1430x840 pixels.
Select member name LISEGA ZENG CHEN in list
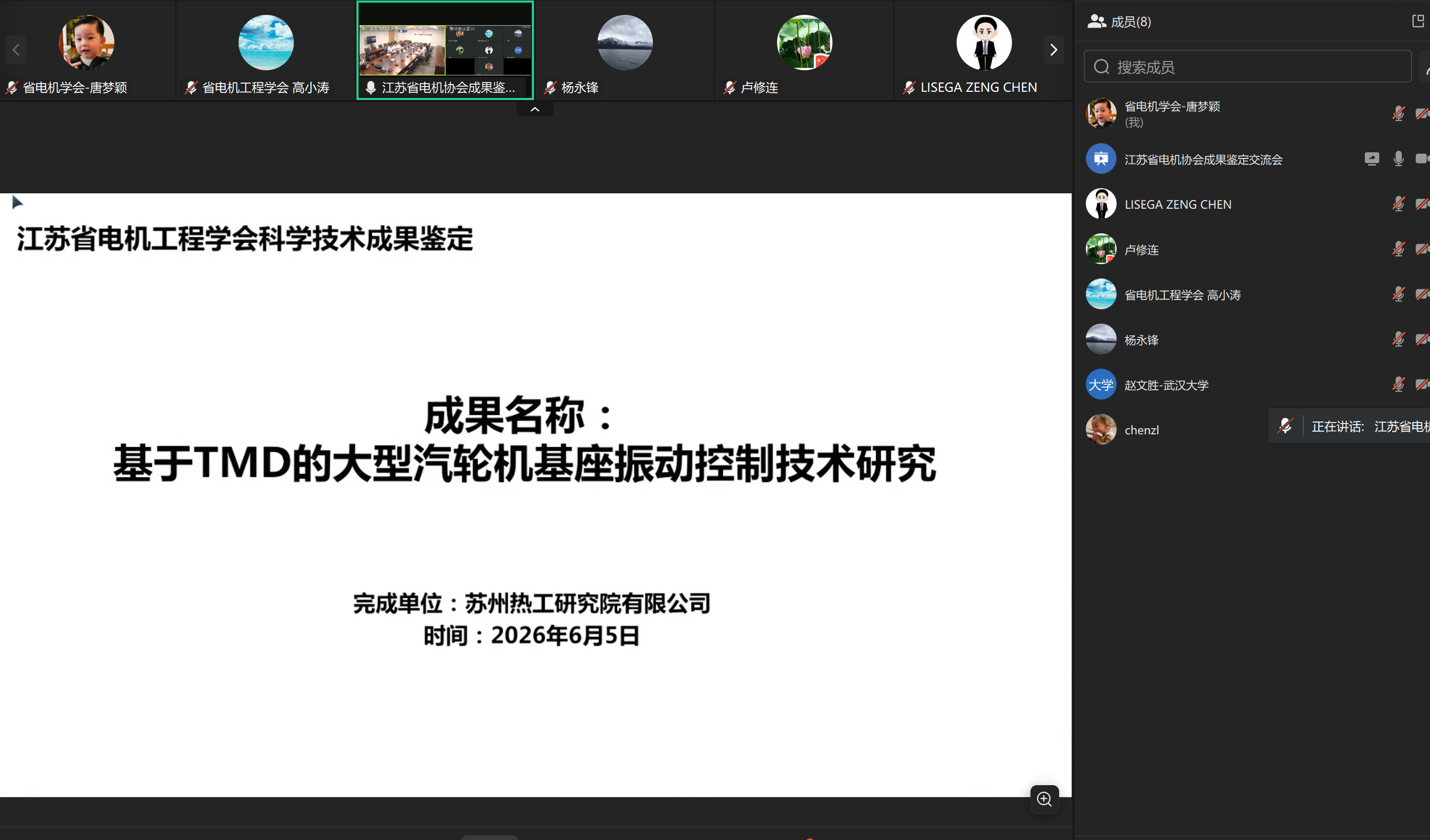tap(1178, 204)
